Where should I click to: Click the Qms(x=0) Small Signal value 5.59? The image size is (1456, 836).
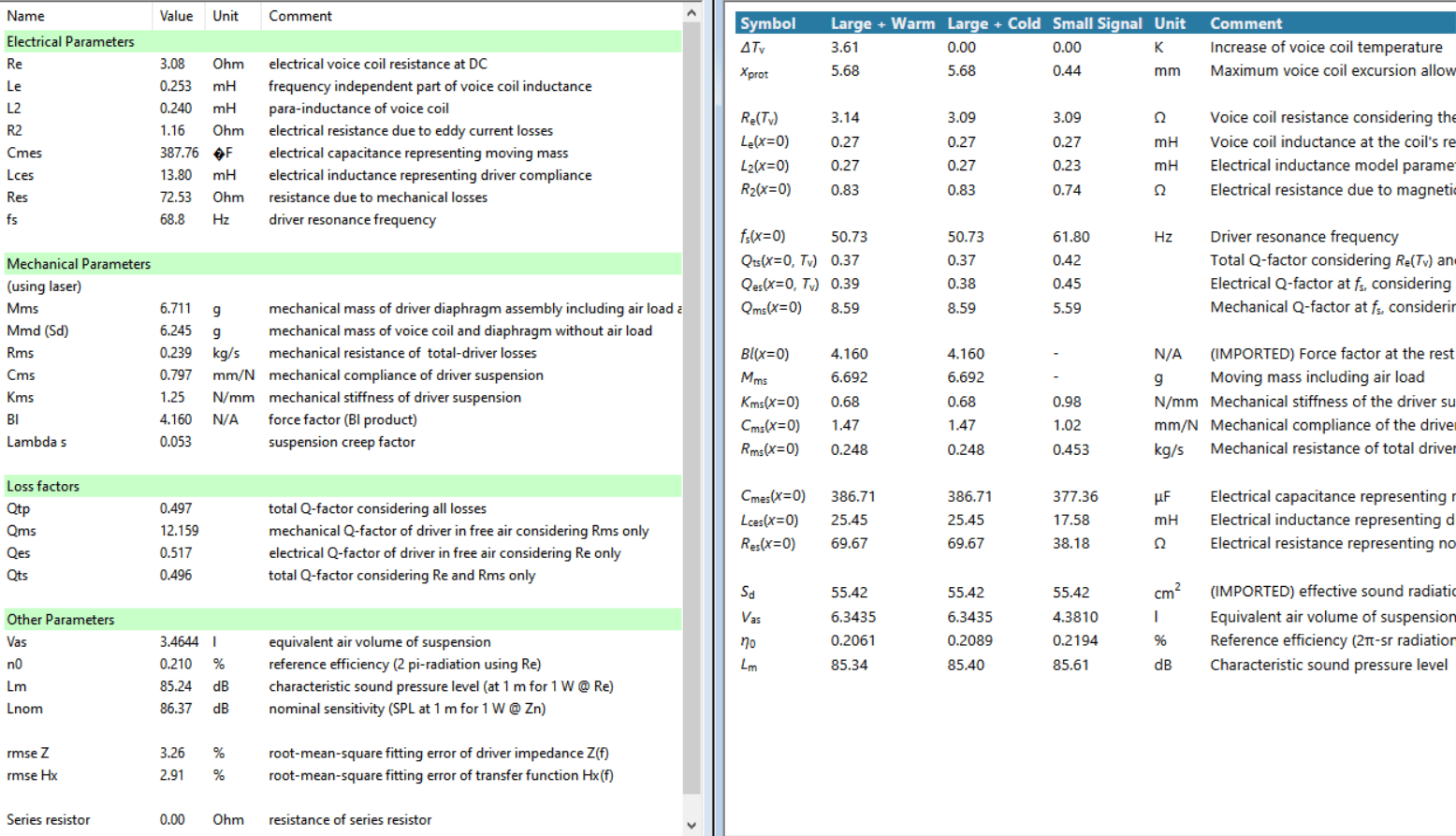pos(1067,308)
